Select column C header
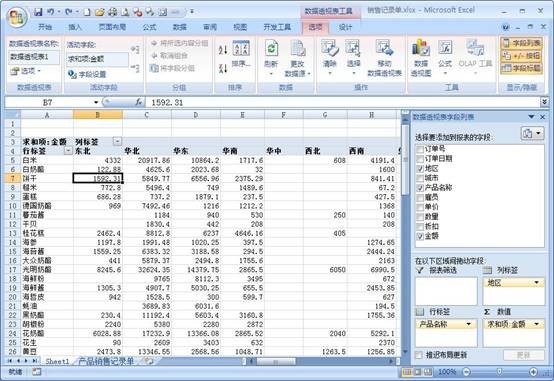The width and height of the screenshot is (554, 381). [147, 115]
